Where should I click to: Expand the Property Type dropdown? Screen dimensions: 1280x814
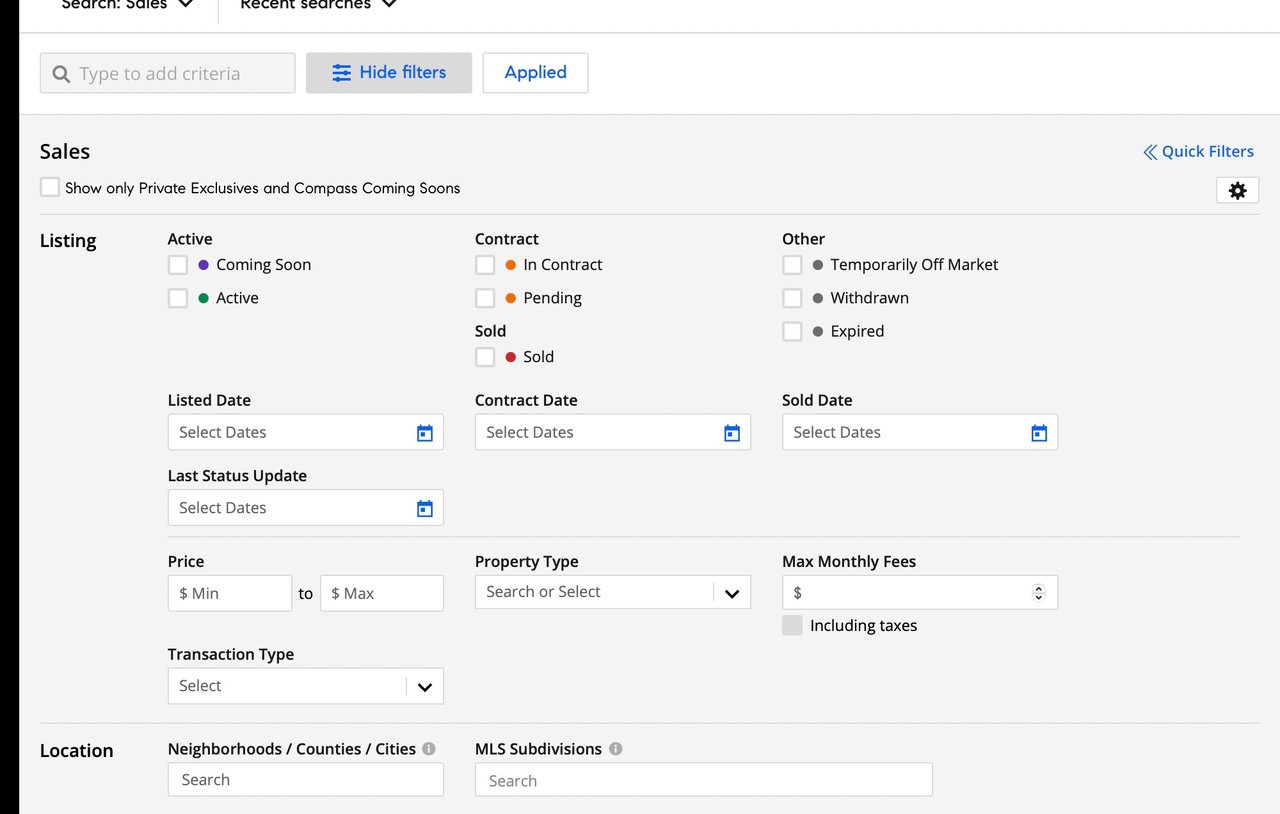pos(731,593)
